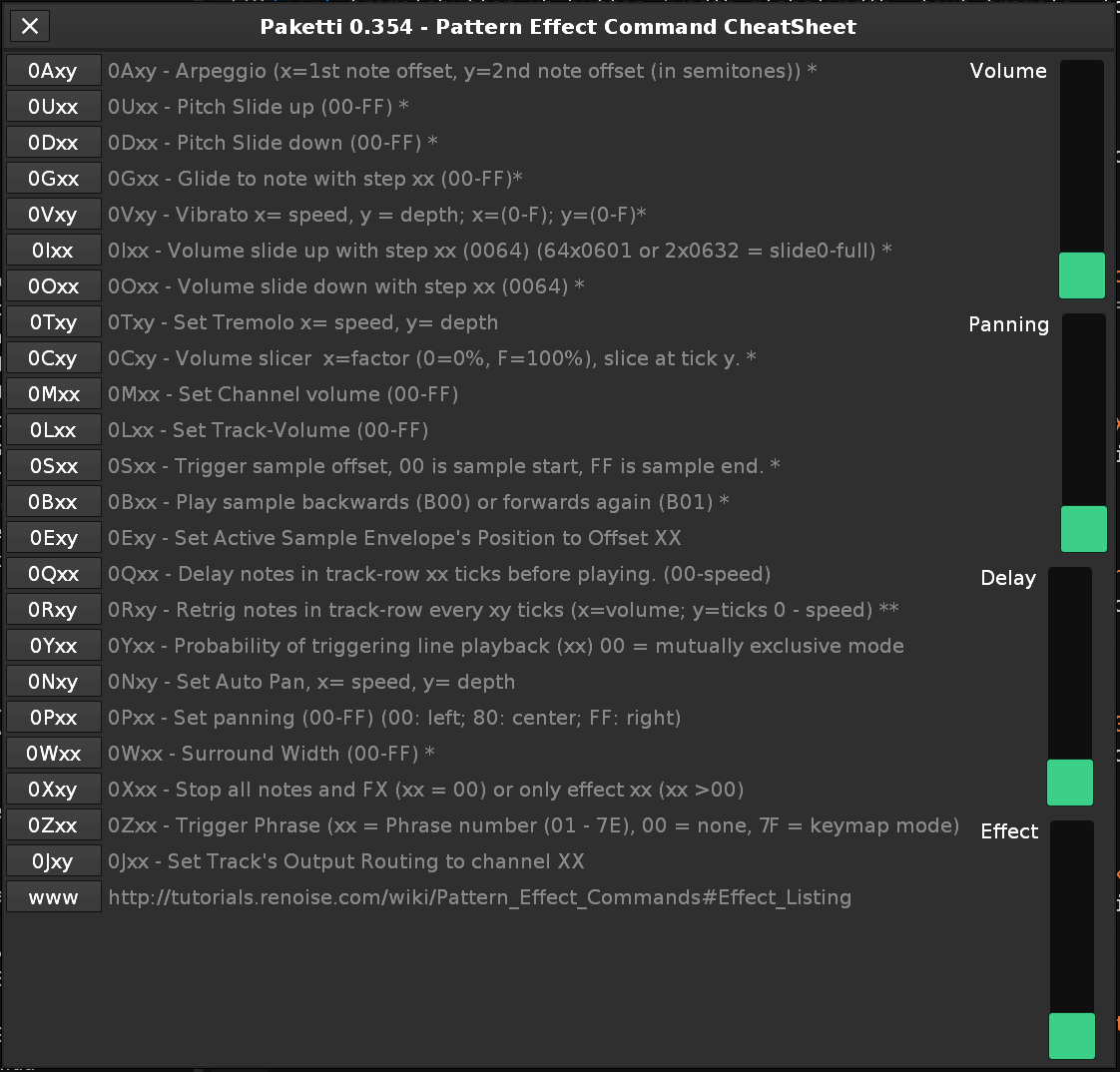Click the green Panning slider handle

(x=1083, y=529)
